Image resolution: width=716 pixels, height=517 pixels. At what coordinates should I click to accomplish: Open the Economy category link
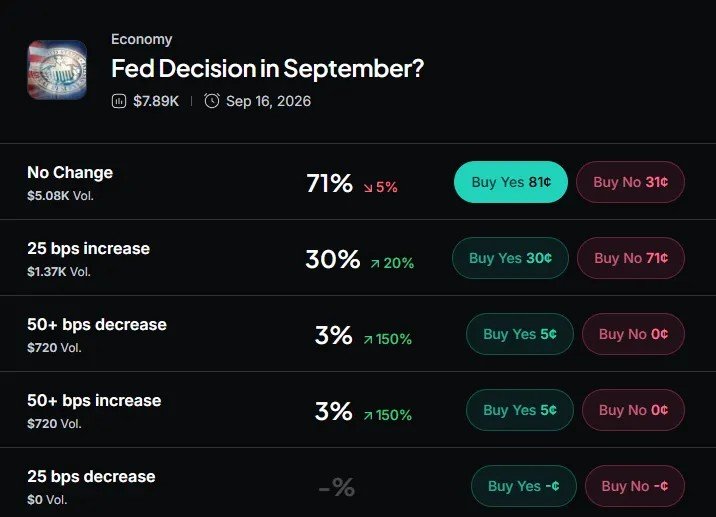(x=142, y=39)
